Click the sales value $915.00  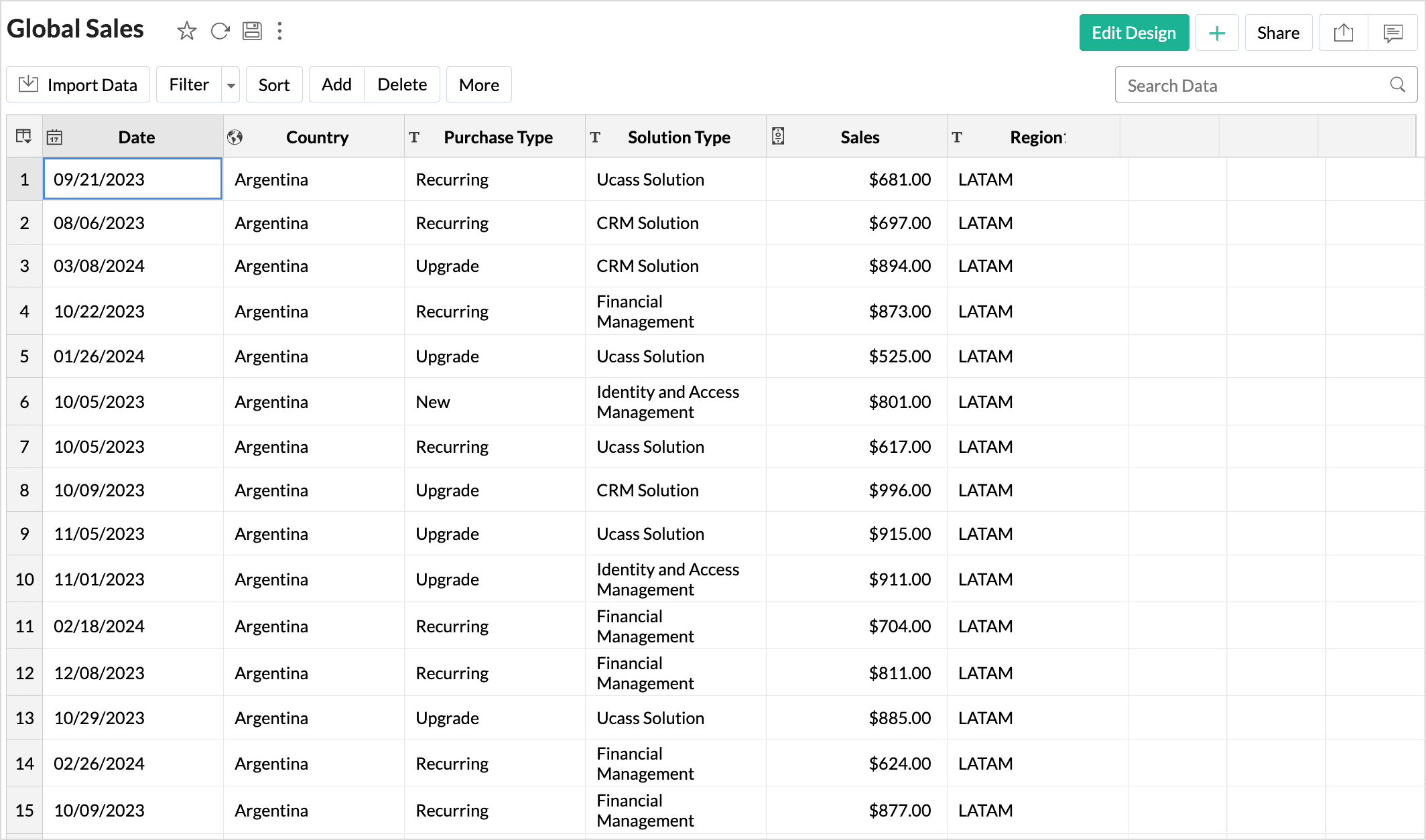pyautogui.click(x=899, y=534)
